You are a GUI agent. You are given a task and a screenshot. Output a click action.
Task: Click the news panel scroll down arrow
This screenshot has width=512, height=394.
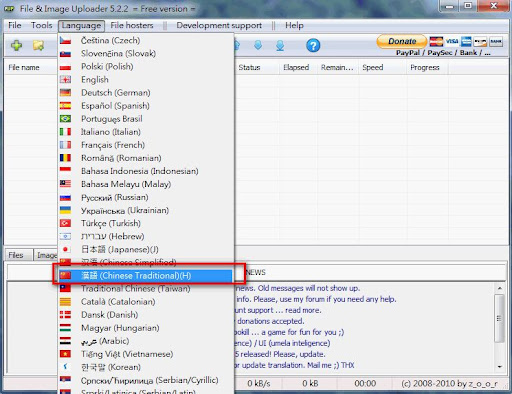point(500,367)
